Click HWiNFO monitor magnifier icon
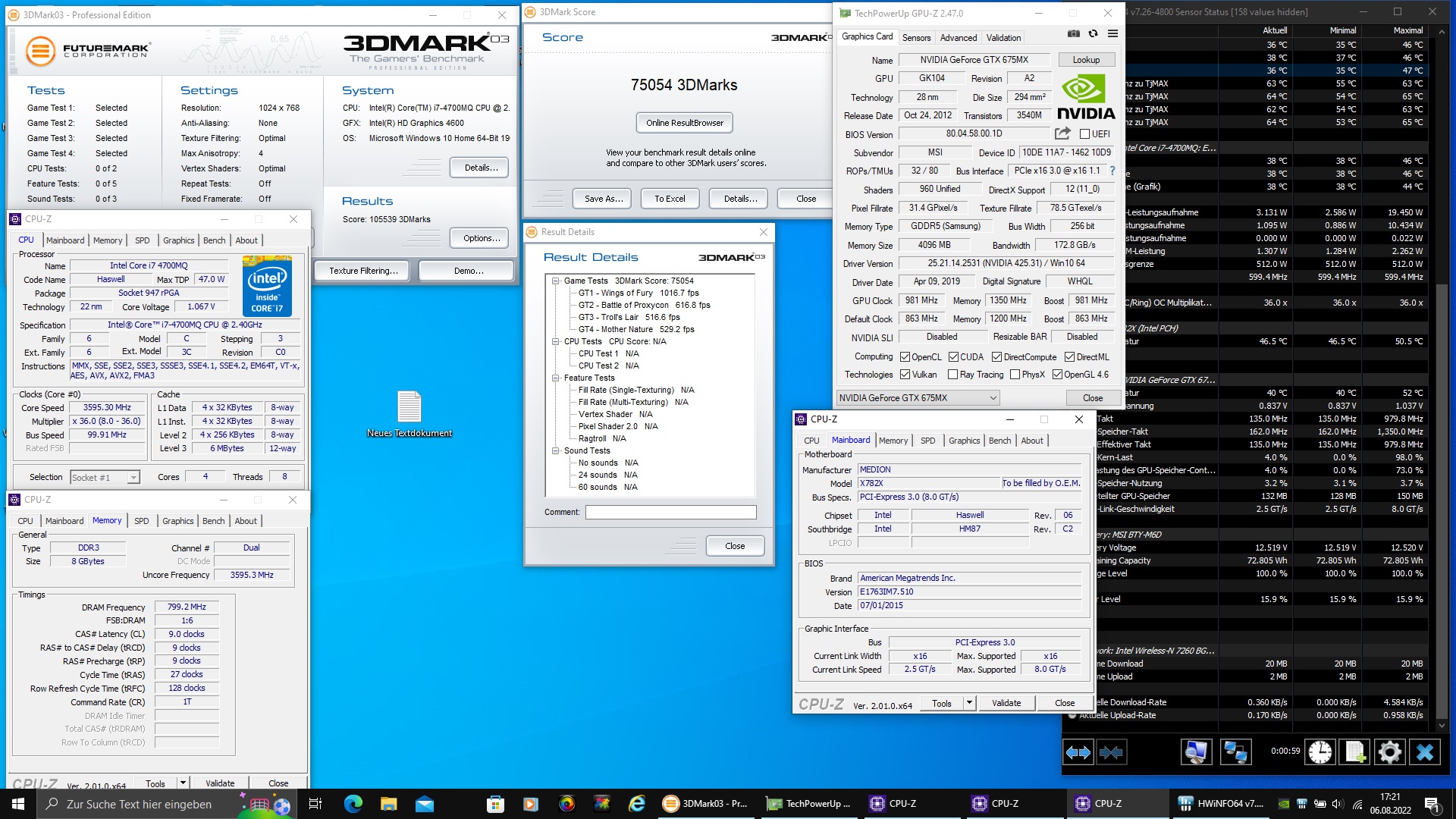This screenshot has width=1456, height=819. point(1196,752)
